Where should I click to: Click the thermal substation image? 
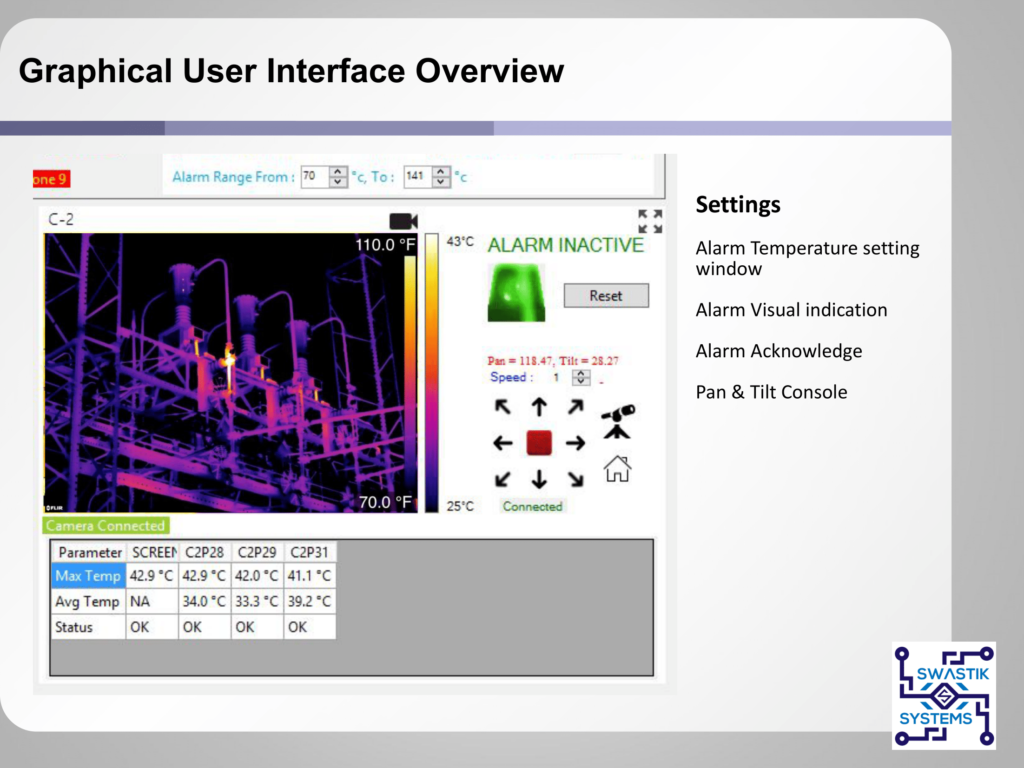tap(231, 373)
